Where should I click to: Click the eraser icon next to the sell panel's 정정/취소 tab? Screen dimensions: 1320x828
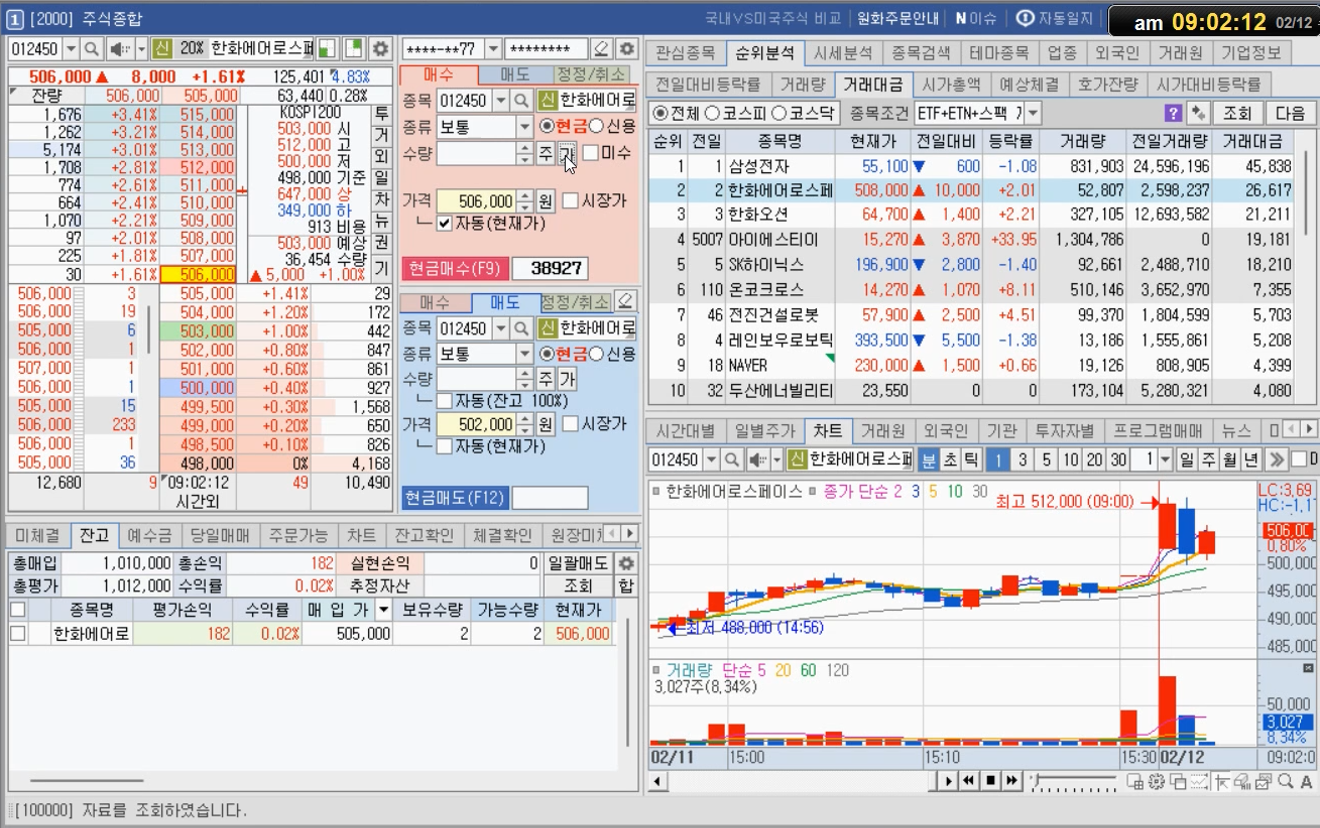pyautogui.click(x=625, y=301)
